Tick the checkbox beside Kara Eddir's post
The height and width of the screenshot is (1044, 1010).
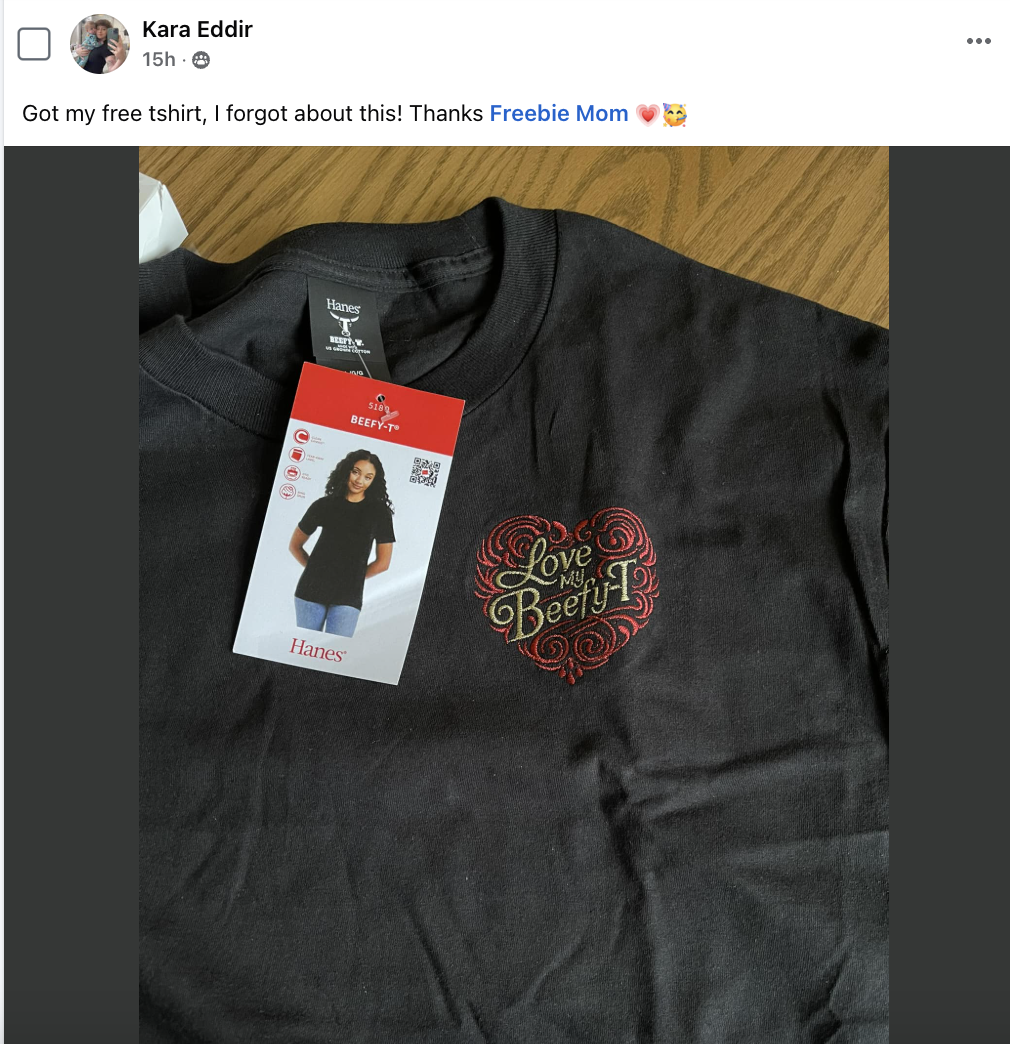(x=34, y=45)
